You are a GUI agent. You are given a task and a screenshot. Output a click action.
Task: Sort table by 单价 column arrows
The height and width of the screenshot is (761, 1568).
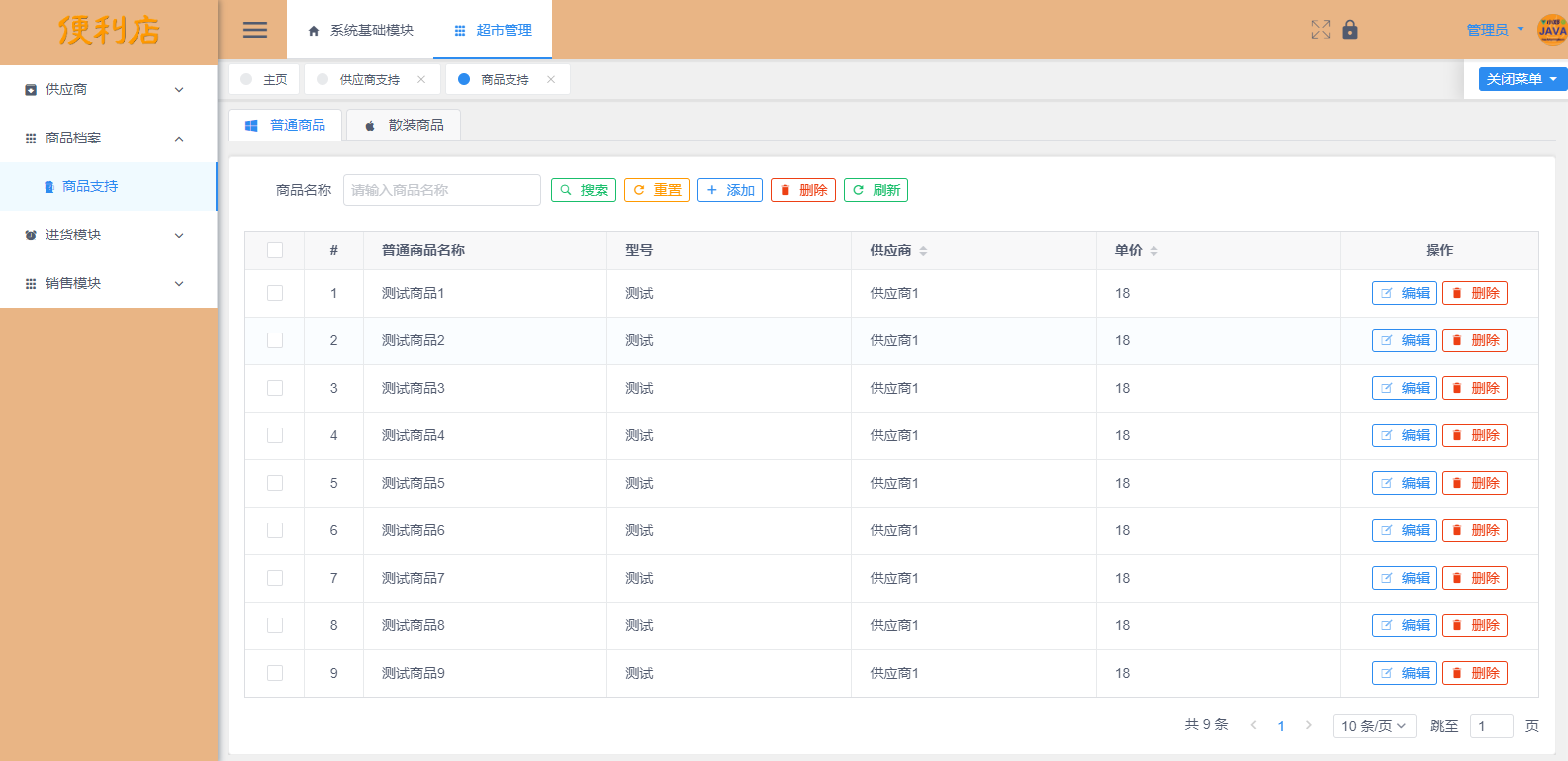pos(1153,251)
